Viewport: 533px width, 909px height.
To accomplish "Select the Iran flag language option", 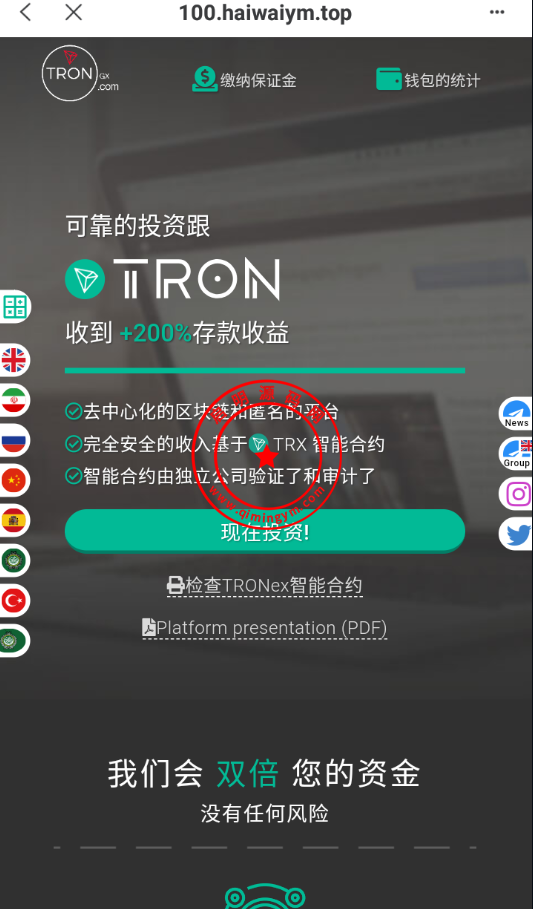I will [14, 400].
